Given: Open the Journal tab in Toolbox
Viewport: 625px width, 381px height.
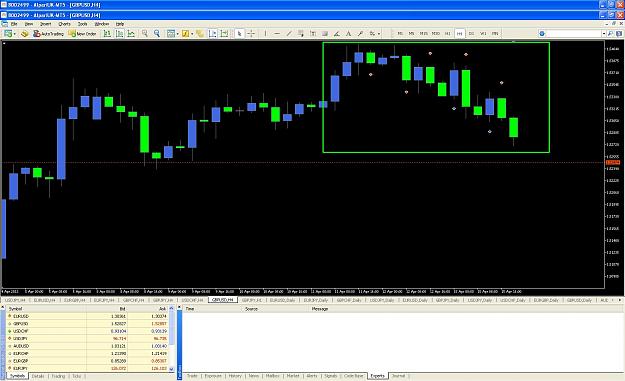Looking at the screenshot, I should (x=398, y=376).
